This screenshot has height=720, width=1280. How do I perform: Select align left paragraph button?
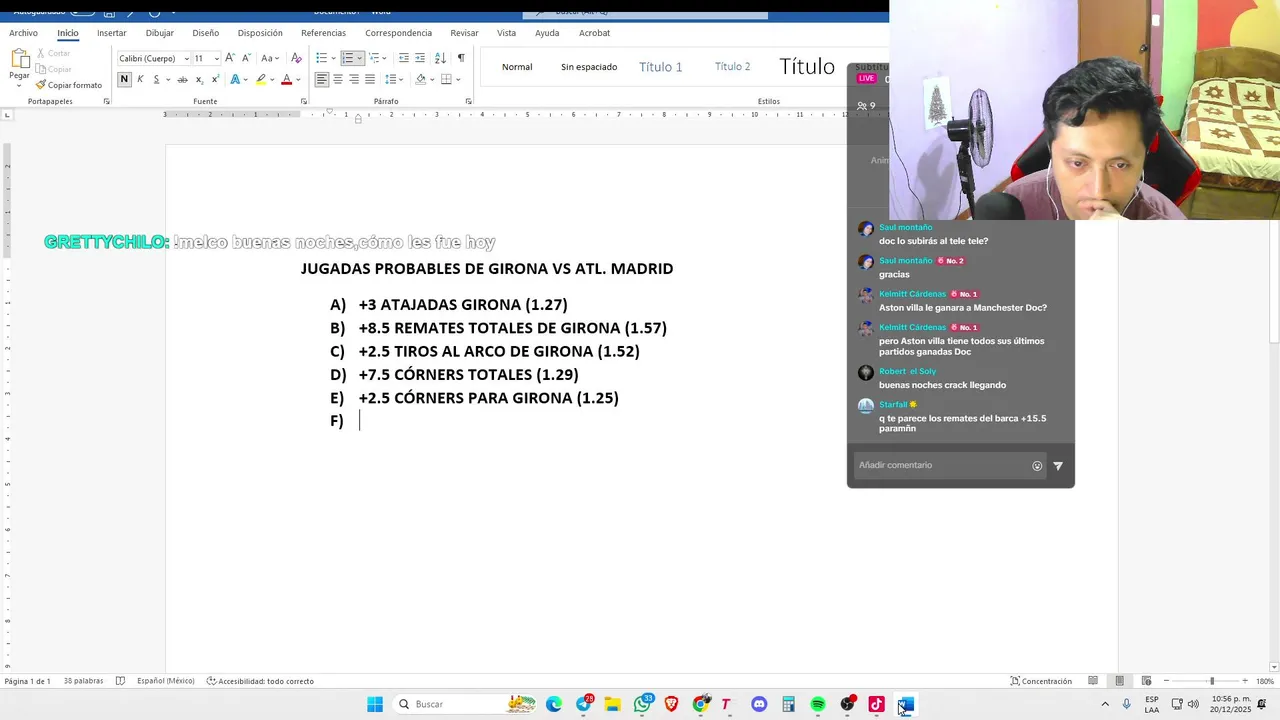click(322, 79)
